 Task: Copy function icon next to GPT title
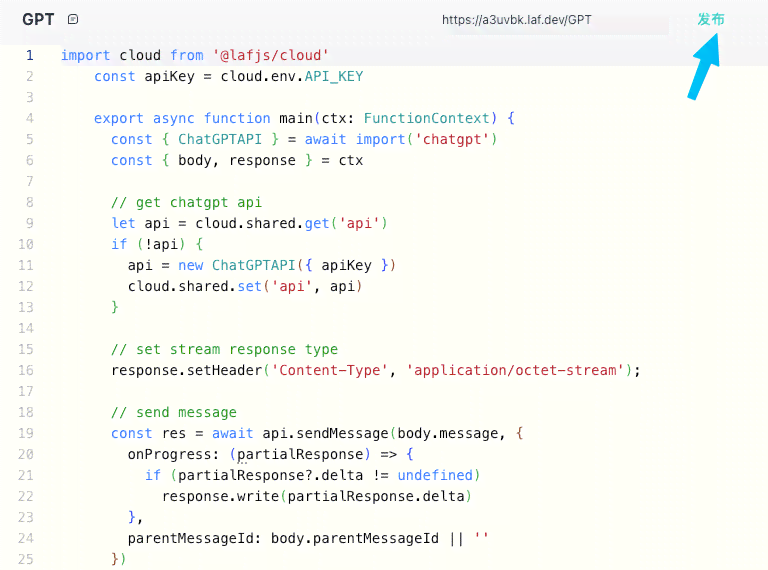coord(73,20)
